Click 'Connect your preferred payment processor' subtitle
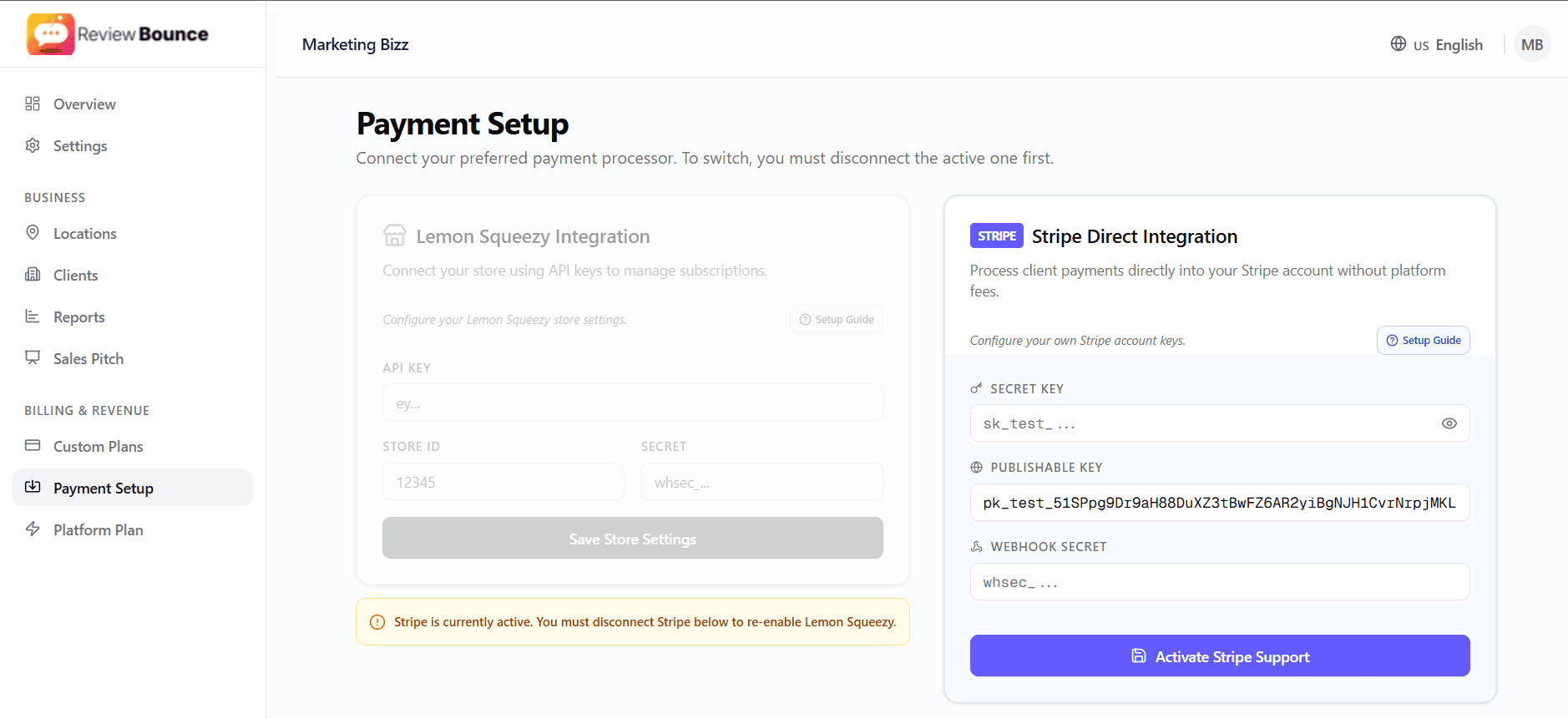This screenshot has height=719, width=1568. click(x=706, y=158)
